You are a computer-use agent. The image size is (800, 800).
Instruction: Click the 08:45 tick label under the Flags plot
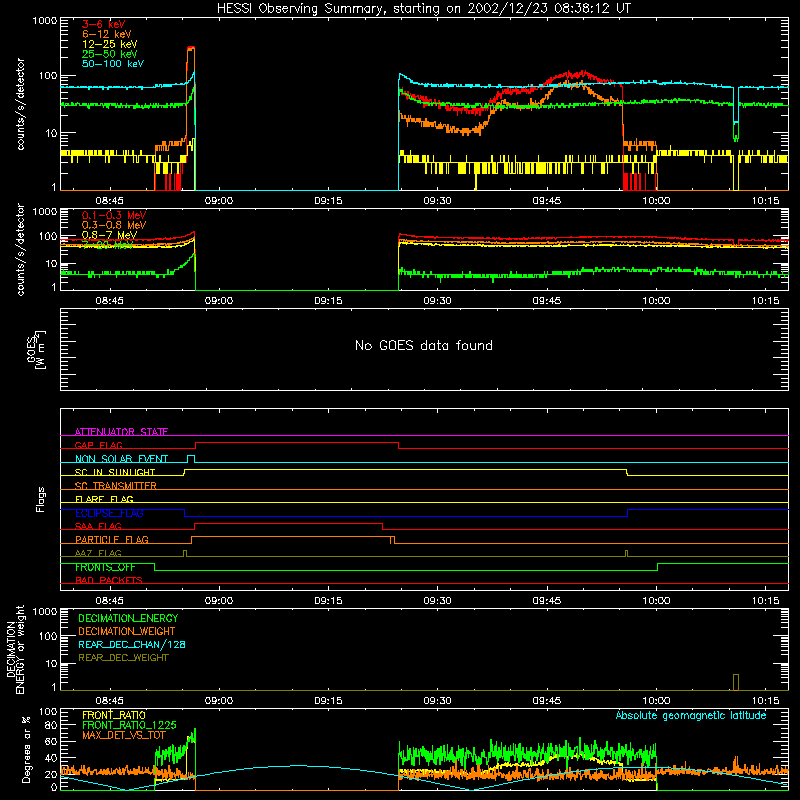(109, 601)
